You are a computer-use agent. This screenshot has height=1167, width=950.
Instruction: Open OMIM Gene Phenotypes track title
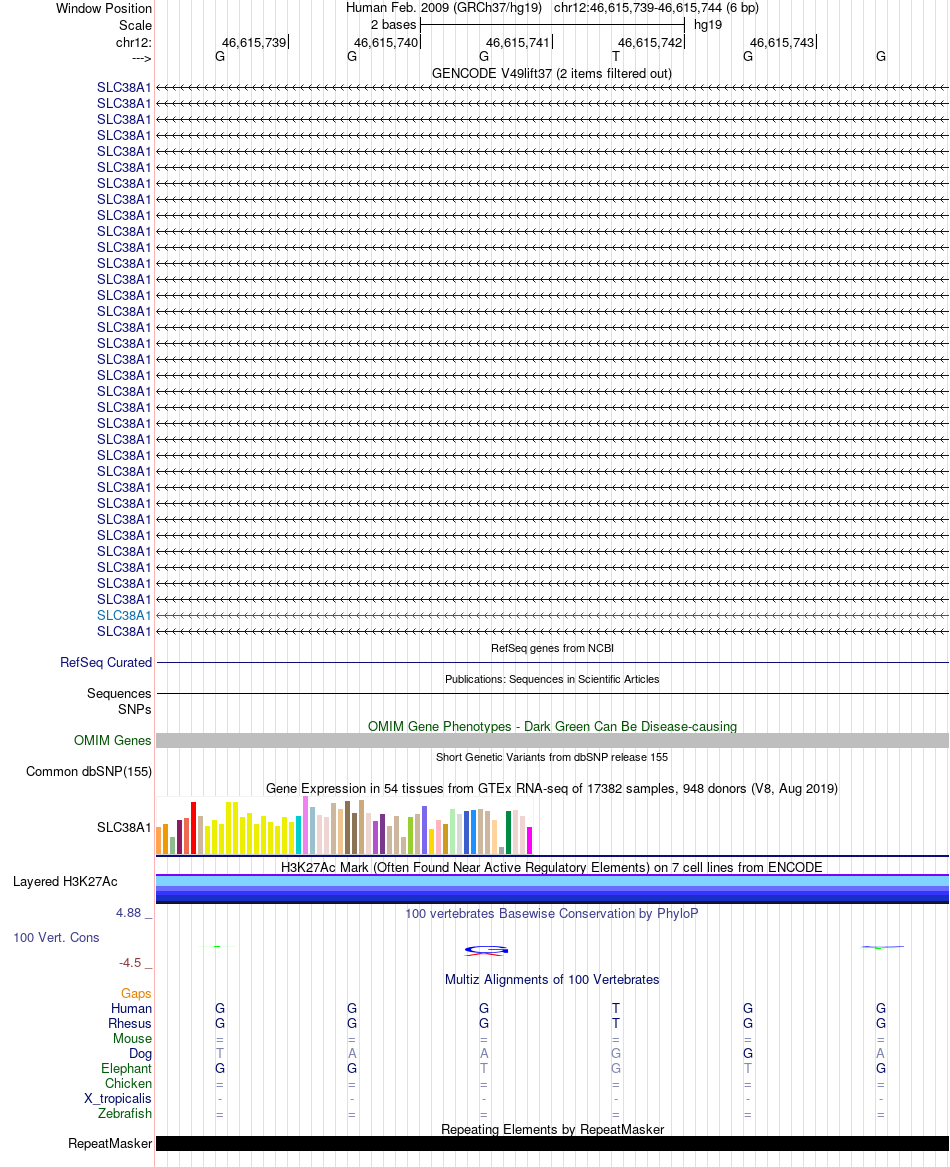pyautogui.click(x=552, y=726)
